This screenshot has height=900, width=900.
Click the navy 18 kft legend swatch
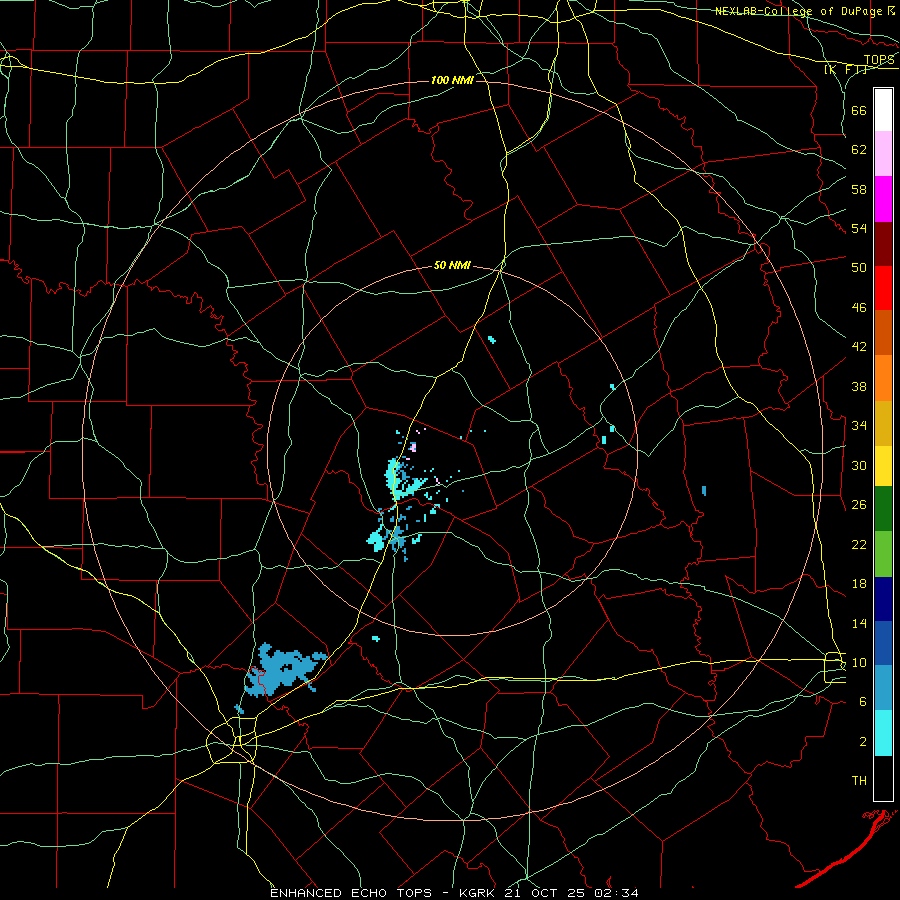[883, 599]
